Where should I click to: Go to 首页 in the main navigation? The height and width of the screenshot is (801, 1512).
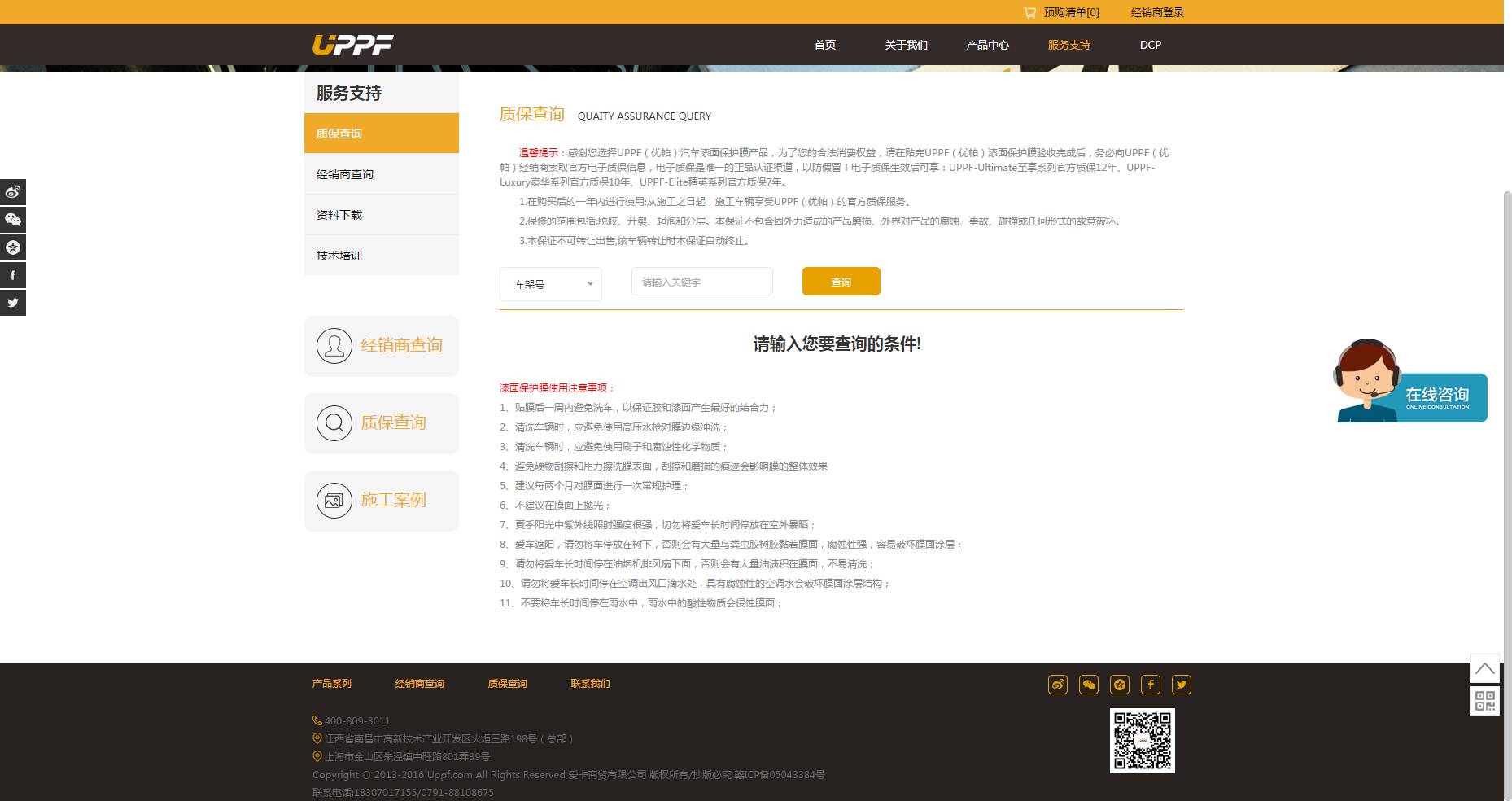click(825, 45)
